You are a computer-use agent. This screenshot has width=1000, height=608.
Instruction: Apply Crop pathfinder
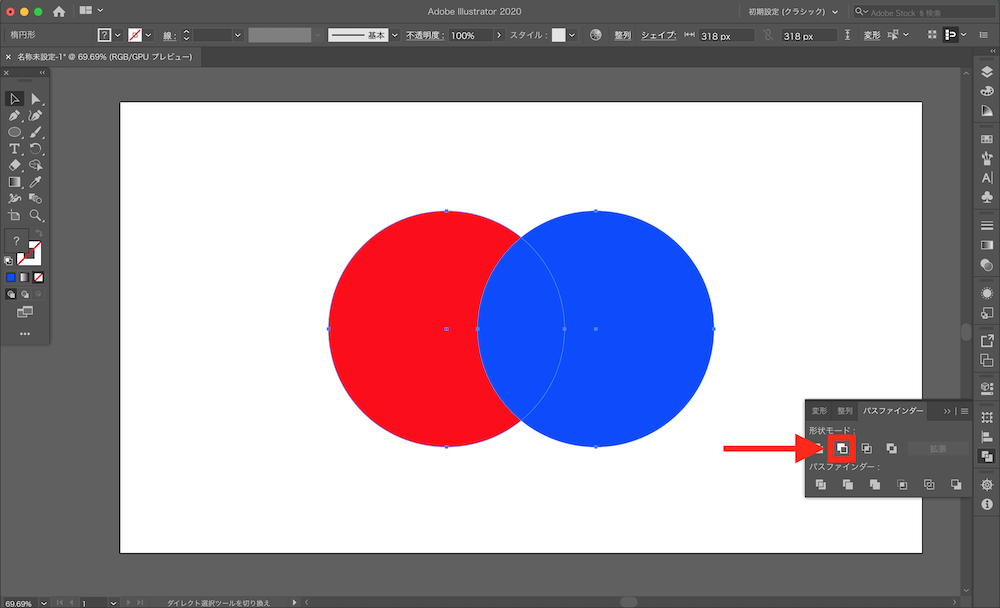pyautogui.click(x=902, y=485)
